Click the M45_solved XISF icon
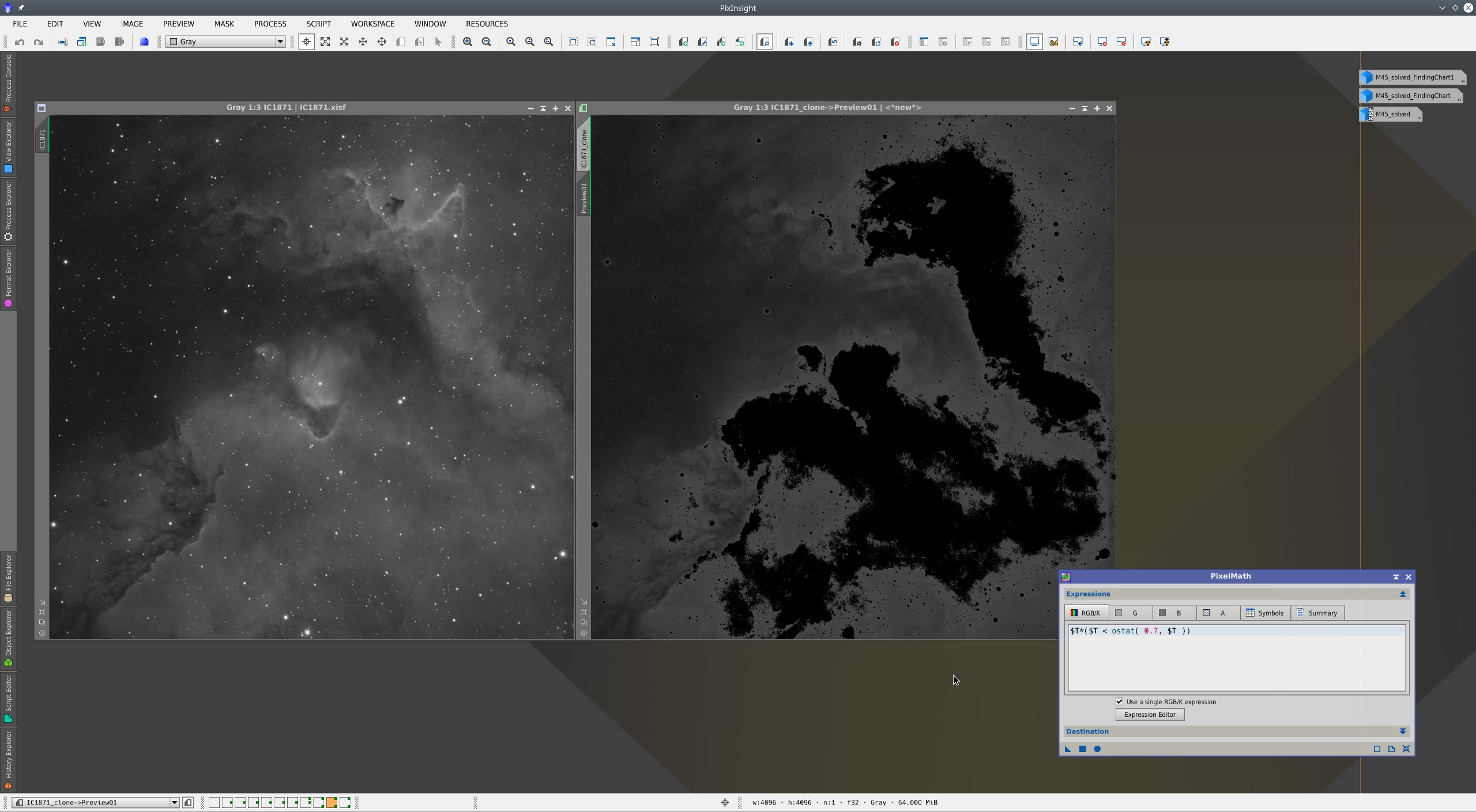 (x=1390, y=114)
